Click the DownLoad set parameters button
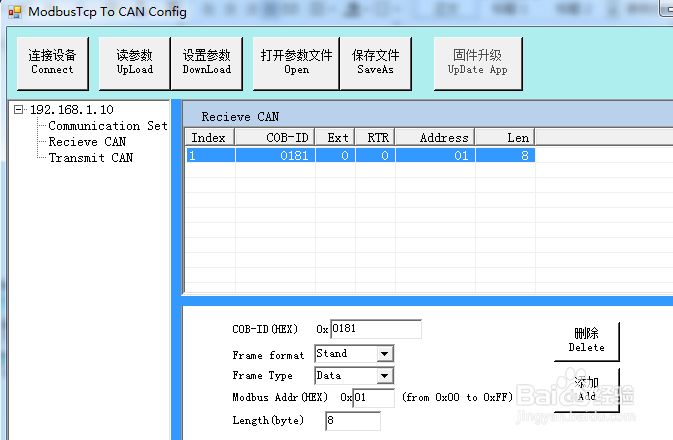The width and height of the screenshot is (673, 440). pyautogui.click(x=207, y=63)
